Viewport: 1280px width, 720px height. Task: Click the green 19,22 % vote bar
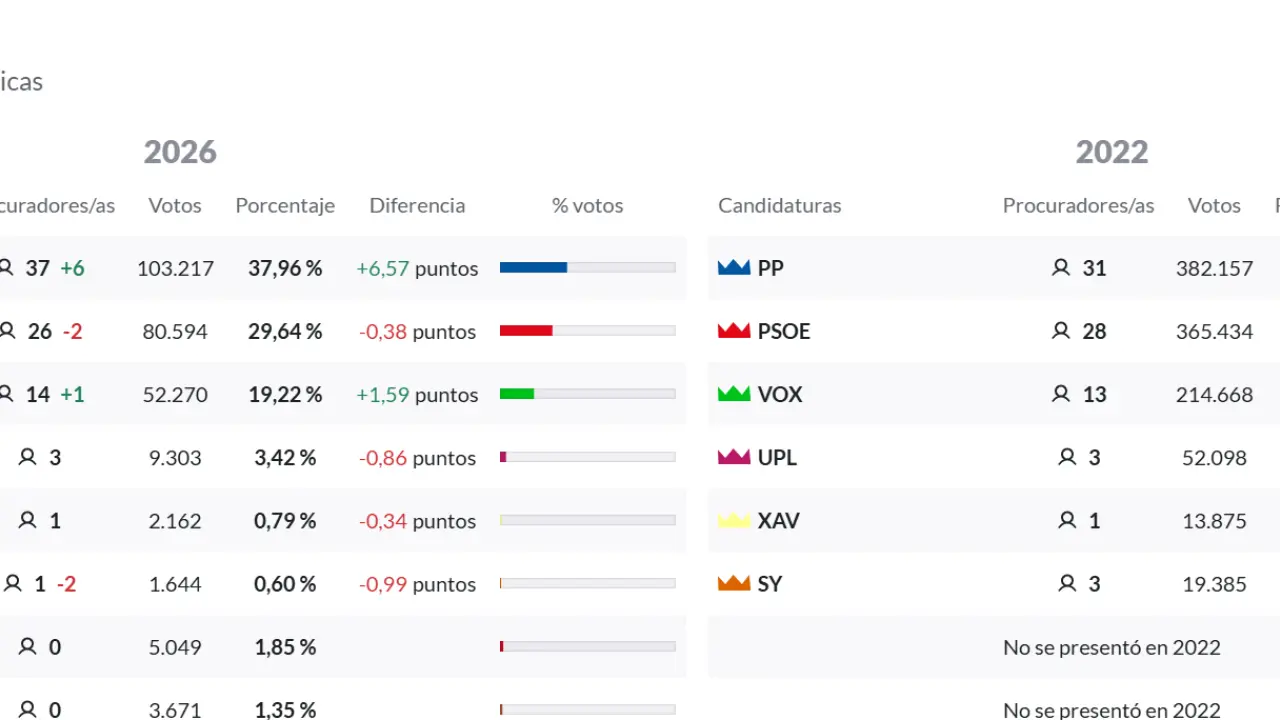517,394
